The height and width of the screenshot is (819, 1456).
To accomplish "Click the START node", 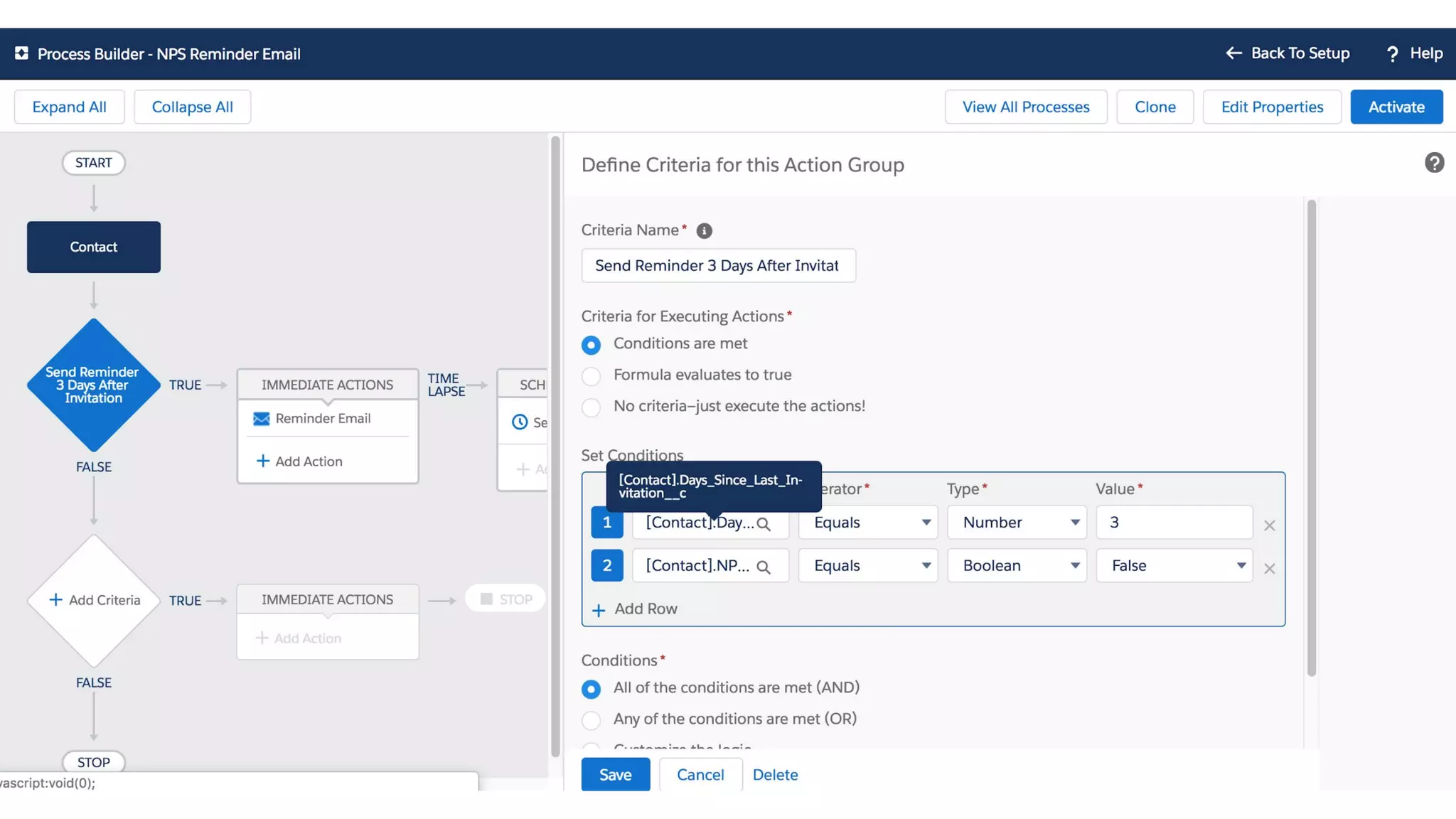I will [x=94, y=163].
